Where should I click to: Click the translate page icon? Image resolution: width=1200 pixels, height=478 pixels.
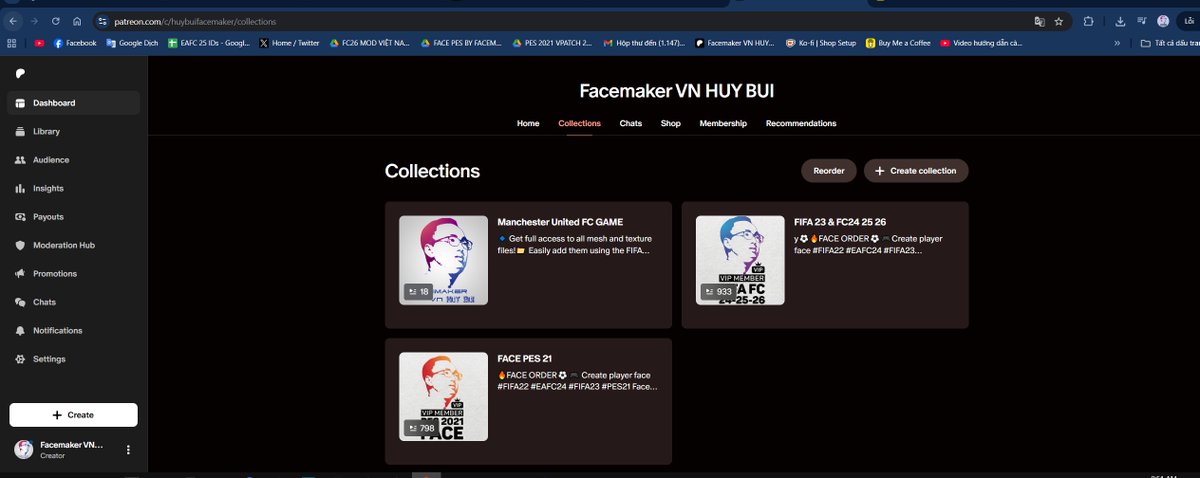click(1039, 21)
